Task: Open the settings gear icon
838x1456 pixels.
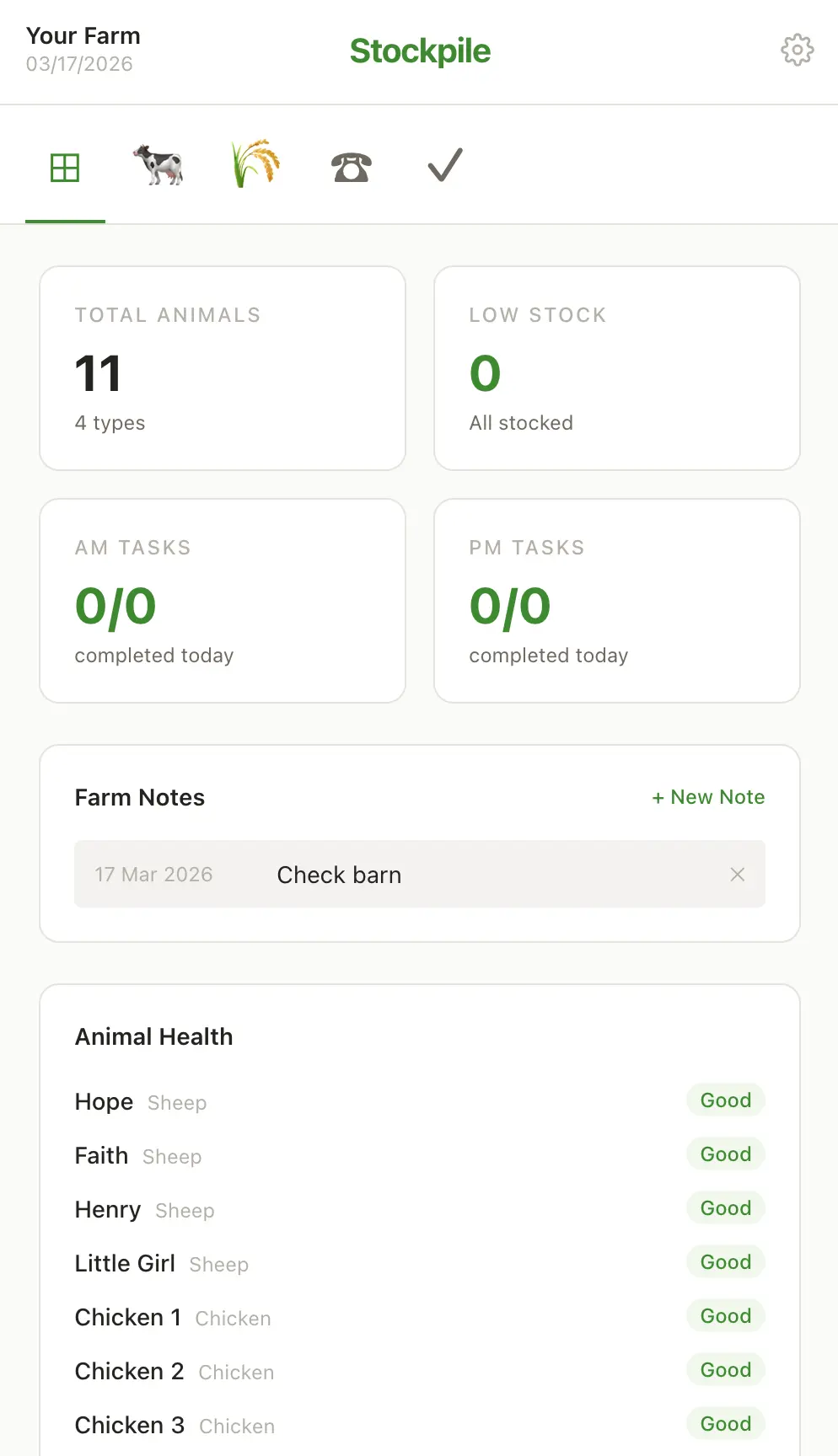Action: (797, 51)
